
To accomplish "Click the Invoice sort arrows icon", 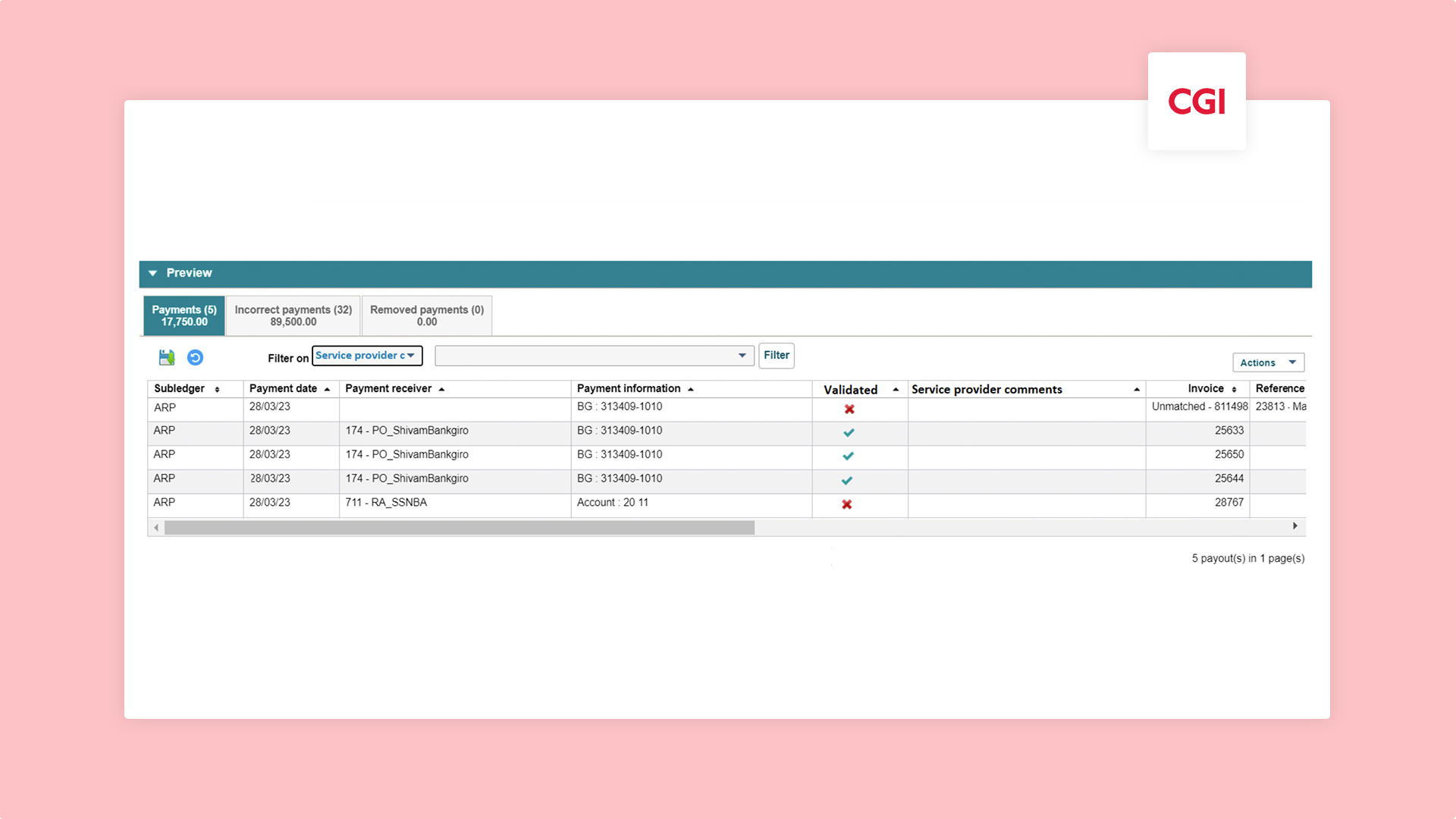I will 1234,390.
